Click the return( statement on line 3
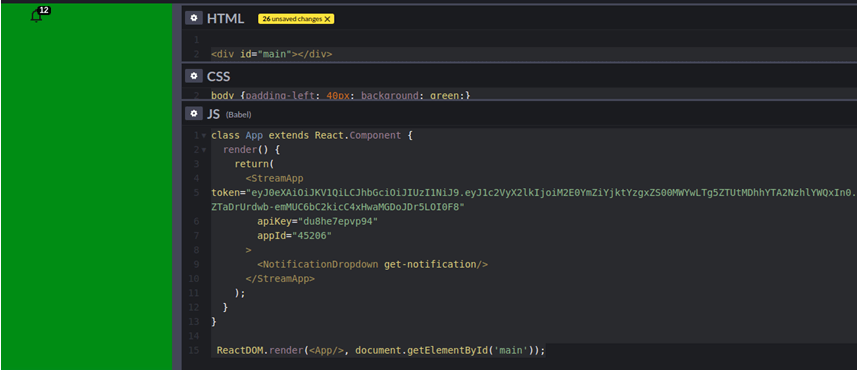 coord(254,163)
